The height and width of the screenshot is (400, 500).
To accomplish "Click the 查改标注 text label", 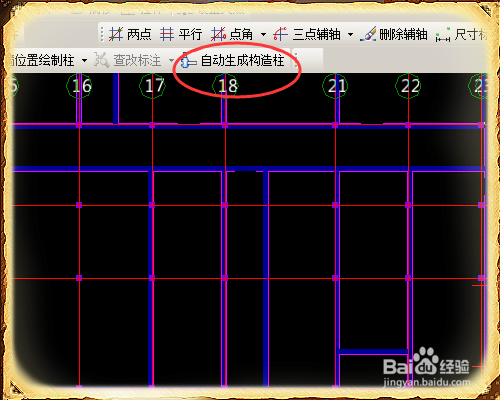I will pos(137,60).
